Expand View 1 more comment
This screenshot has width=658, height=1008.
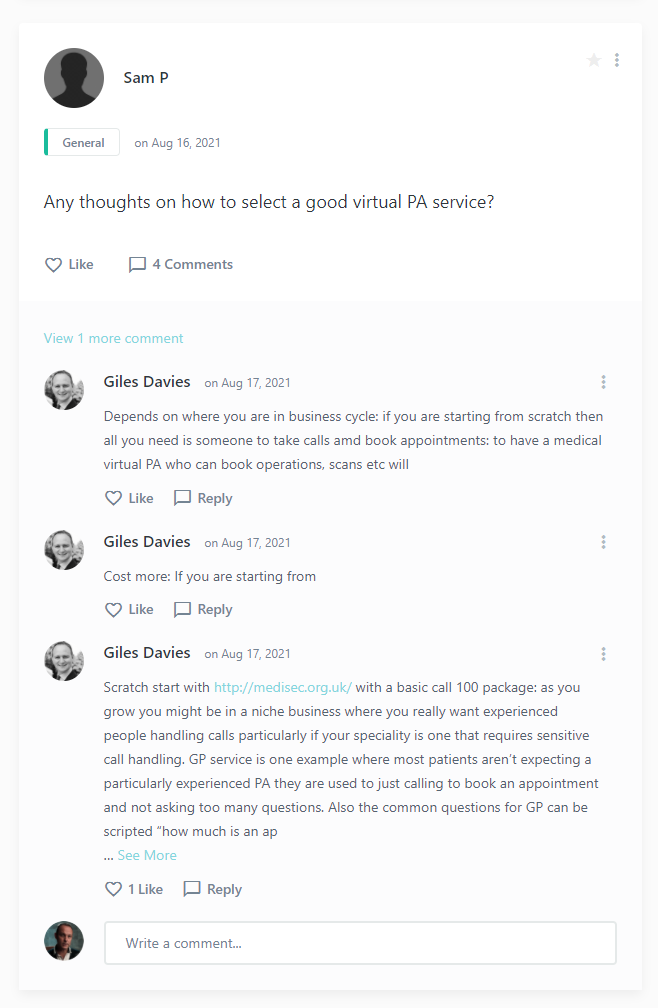coord(113,338)
